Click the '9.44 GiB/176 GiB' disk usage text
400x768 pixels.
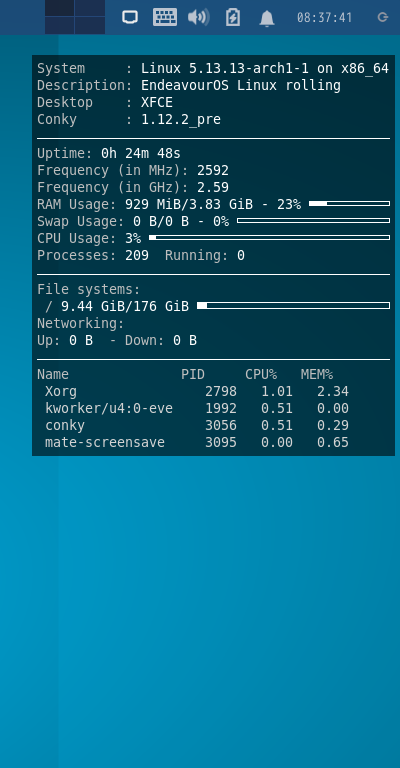125,307
